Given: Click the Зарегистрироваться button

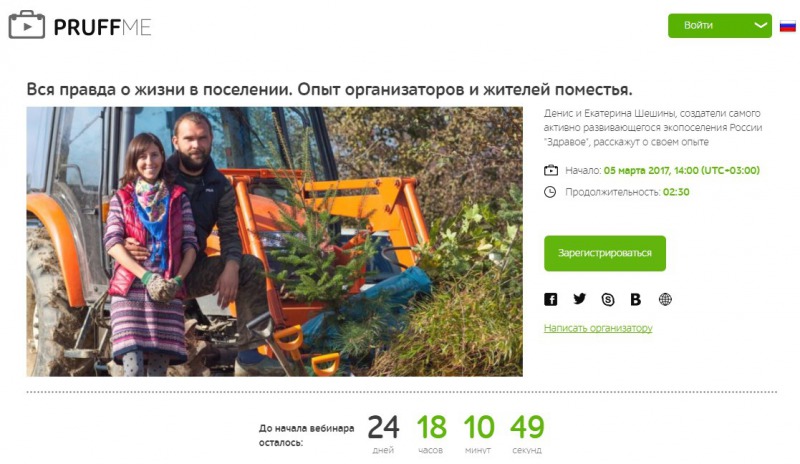Looking at the screenshot, I should [x=605, y=253].
